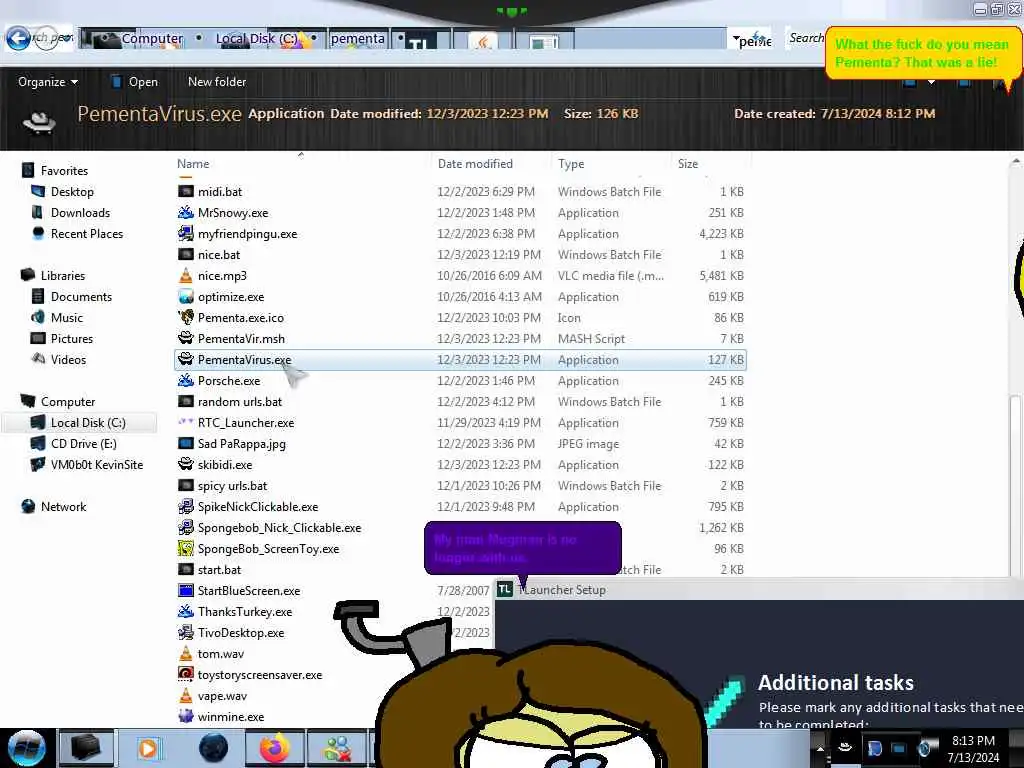The height and width of the screenshot is (768, 1024).
Task: Select the Pementa.exe.ico icon
Action: coord(186,317)
